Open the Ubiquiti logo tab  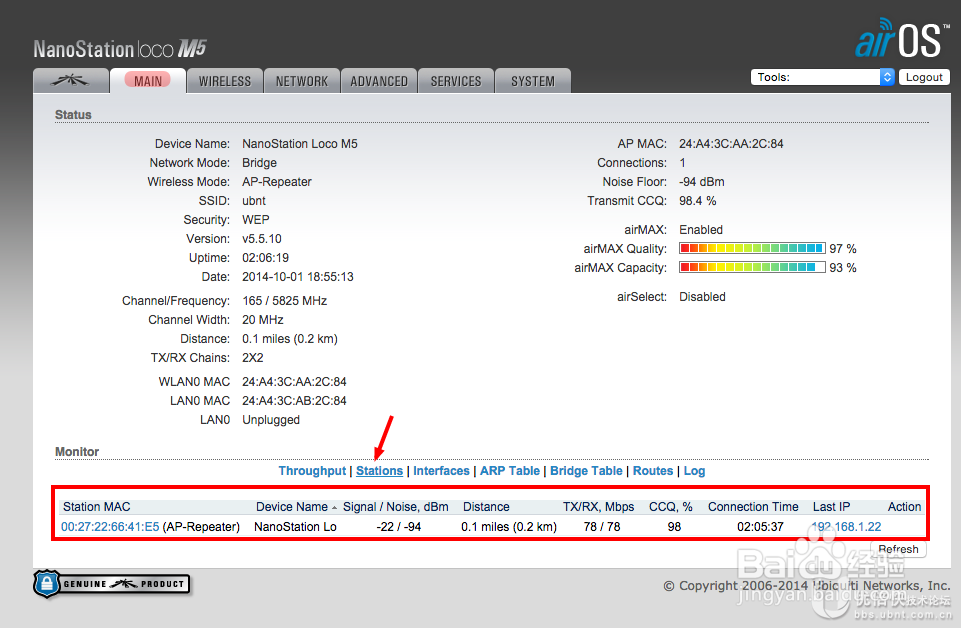point(70,81)
